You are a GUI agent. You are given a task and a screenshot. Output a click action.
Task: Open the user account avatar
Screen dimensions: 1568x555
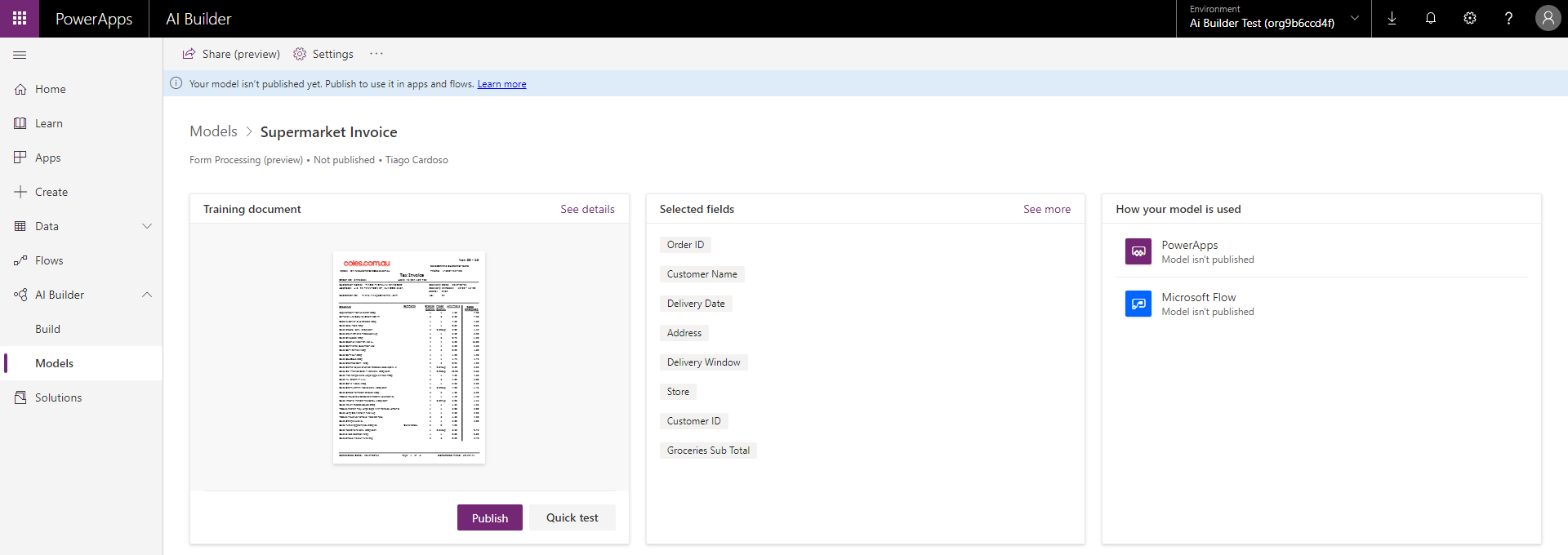[x=1548, y=18]
